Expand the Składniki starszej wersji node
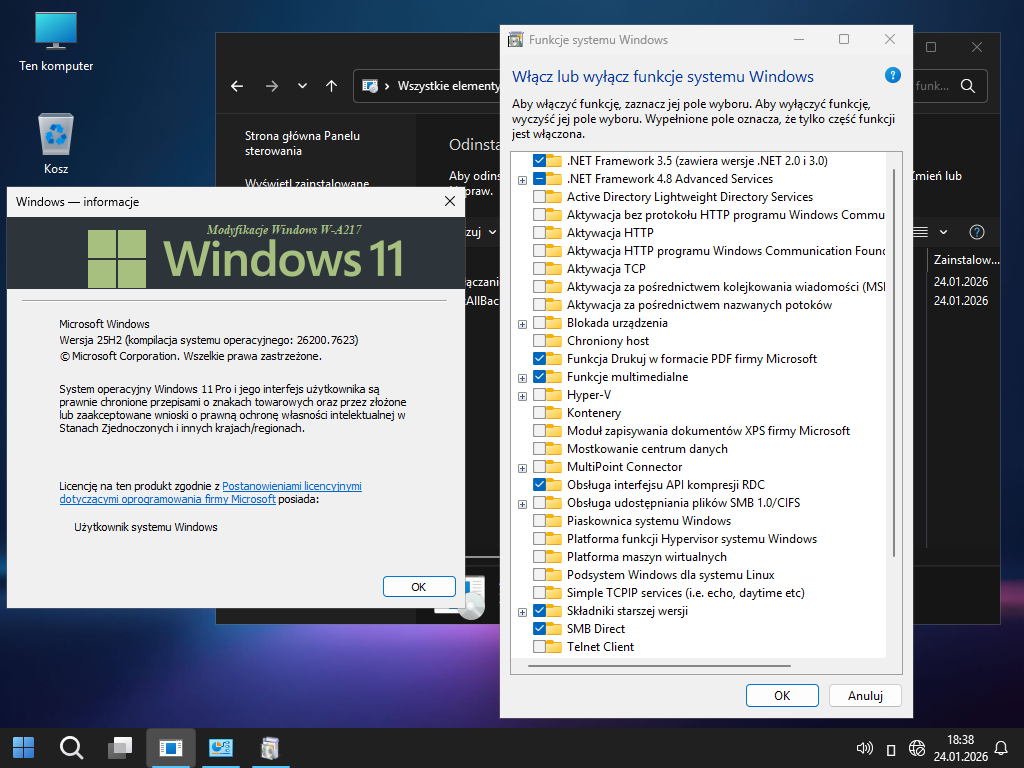The width and height of the screenshot is (1024, 768). tap(523, 612)
